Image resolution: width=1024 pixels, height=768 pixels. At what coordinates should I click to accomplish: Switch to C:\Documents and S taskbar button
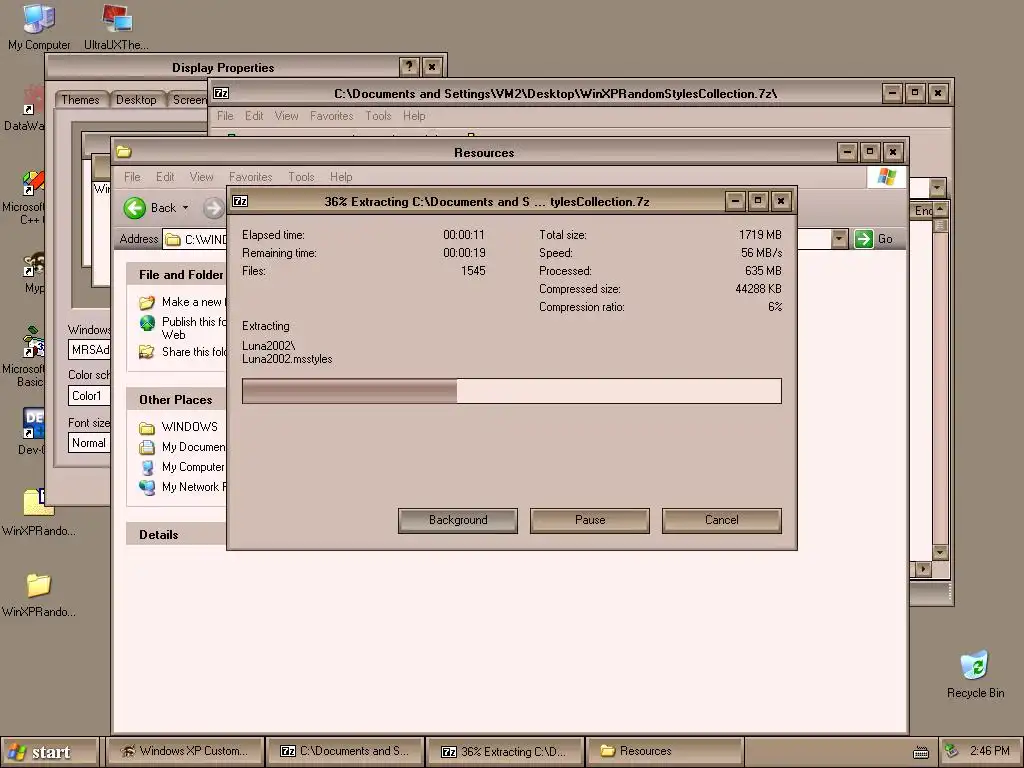coord(345,752)
